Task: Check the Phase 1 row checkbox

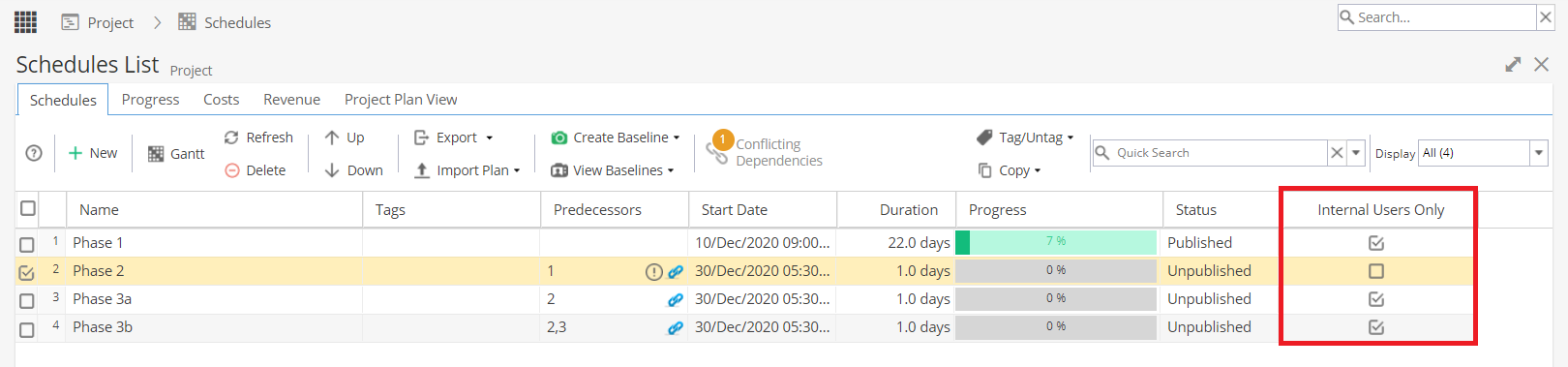Action: (x=27, y=245)
